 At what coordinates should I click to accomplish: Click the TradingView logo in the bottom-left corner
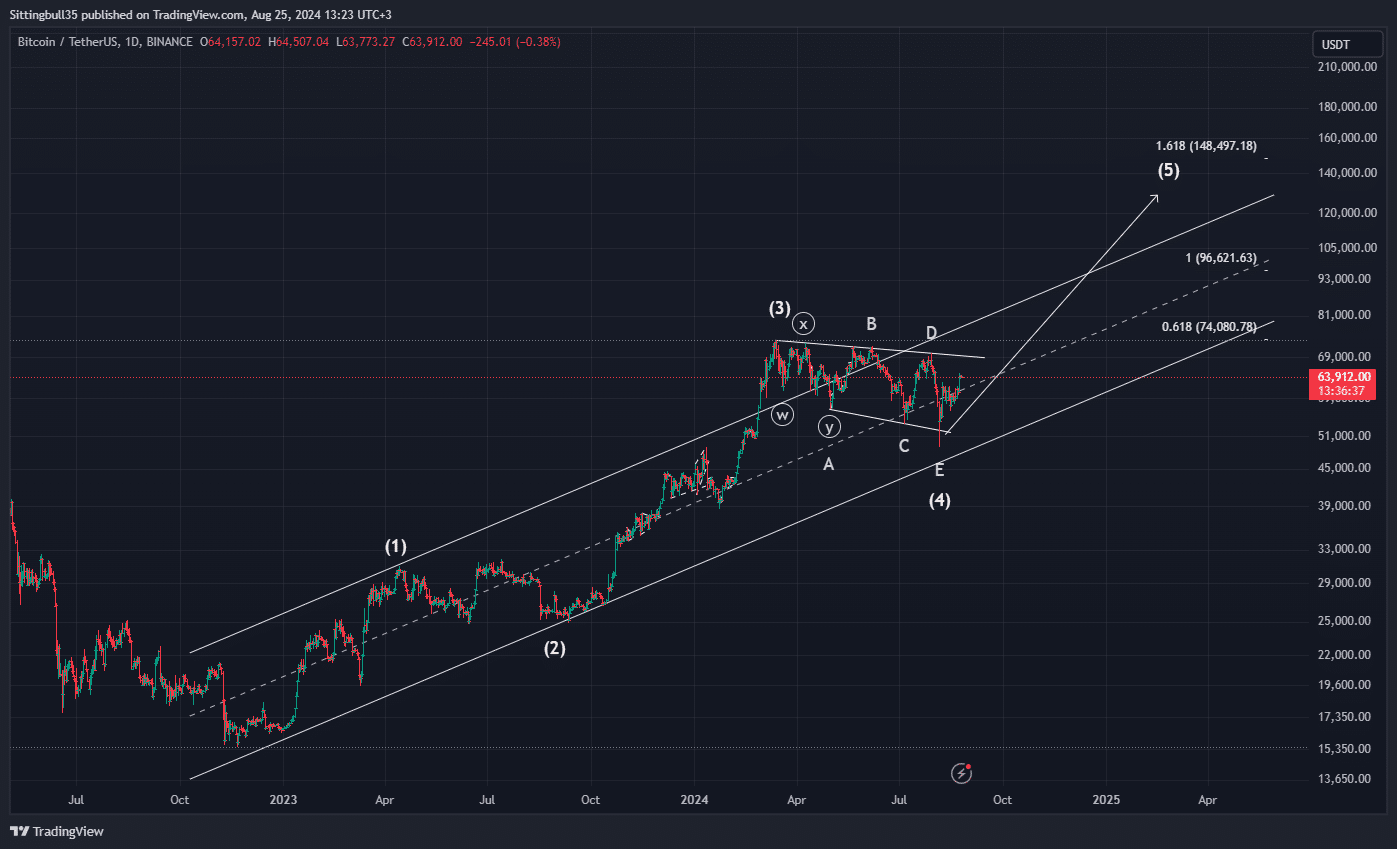tap(57, 831)
